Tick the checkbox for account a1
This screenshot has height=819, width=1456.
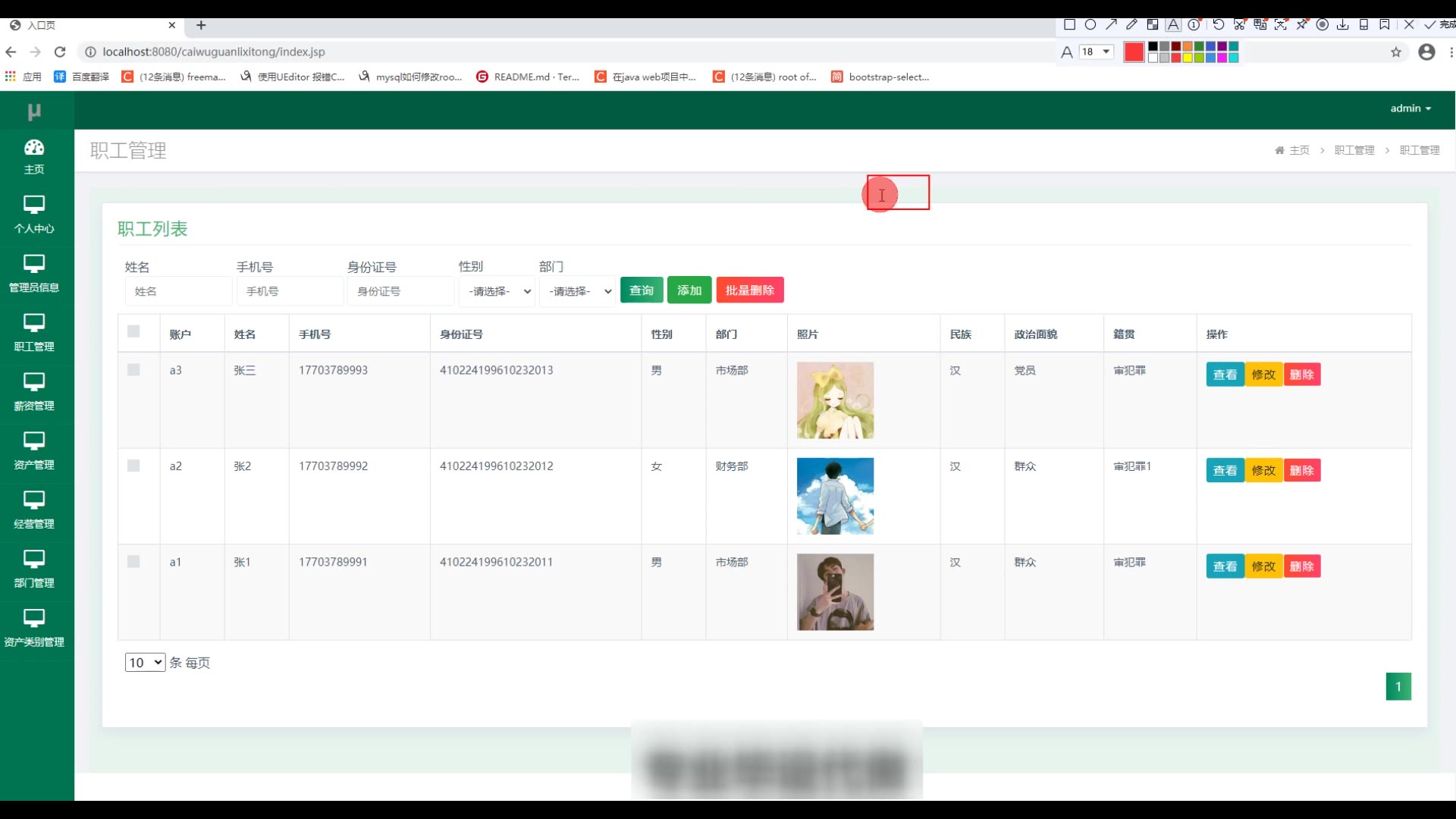pyautogui.click(x=133, y=562)
